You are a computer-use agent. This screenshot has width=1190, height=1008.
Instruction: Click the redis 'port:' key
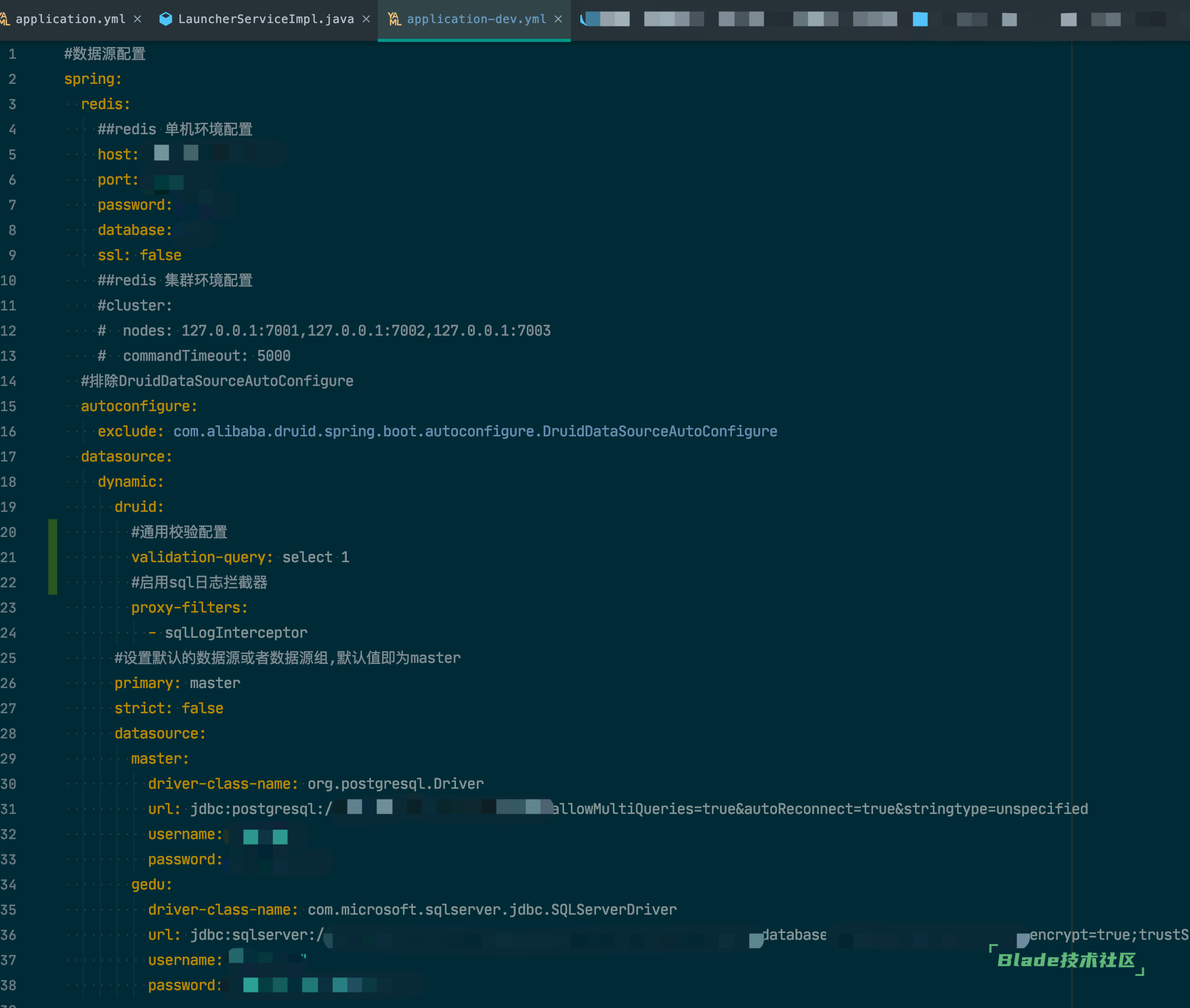pos(118,179)
